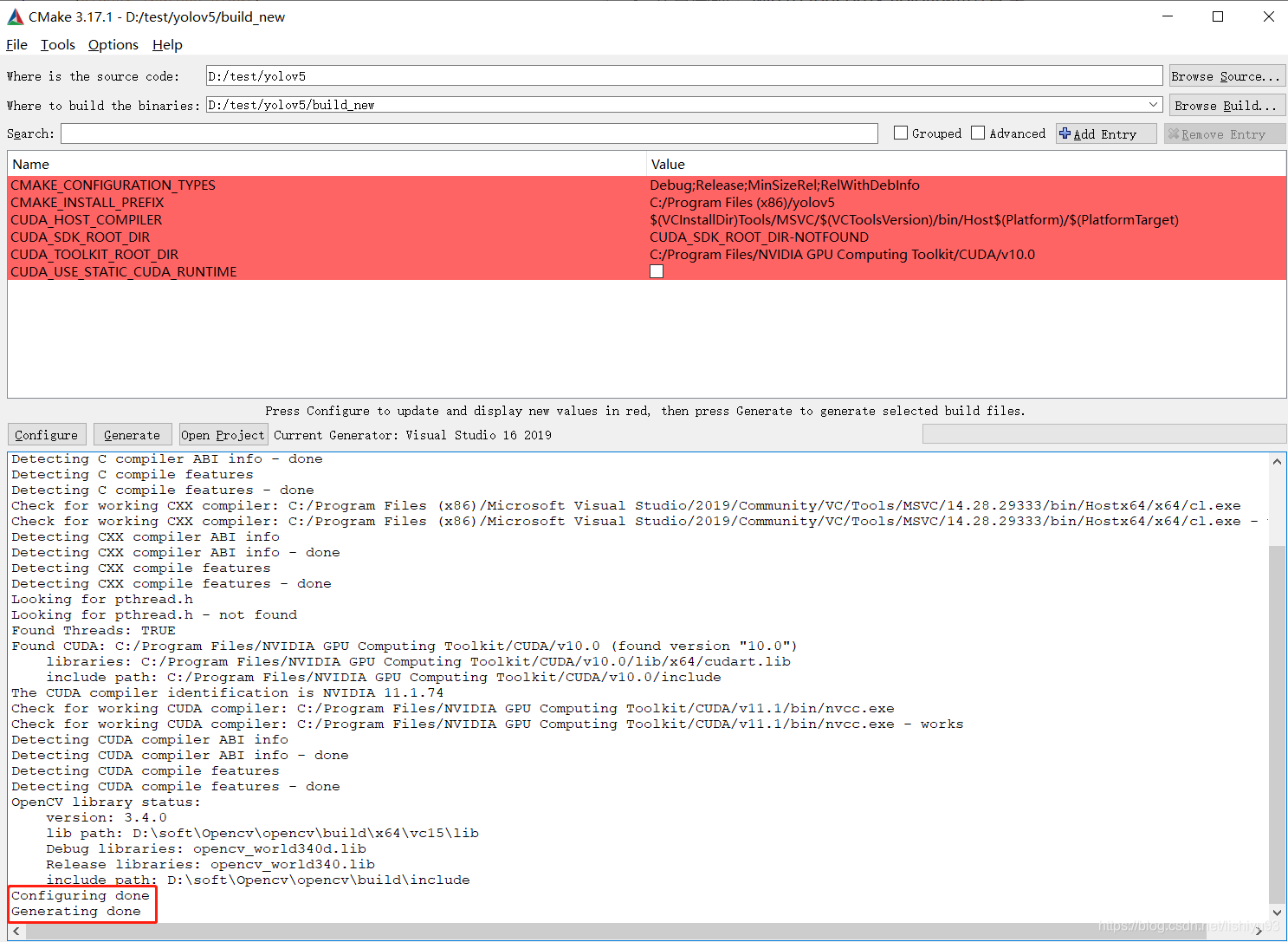Image resolution: width=1288 pixels, height=942 pixels.
Task: Select the CUDA_SDK_ROOT_DIR entry
Action: pos(80,237)
